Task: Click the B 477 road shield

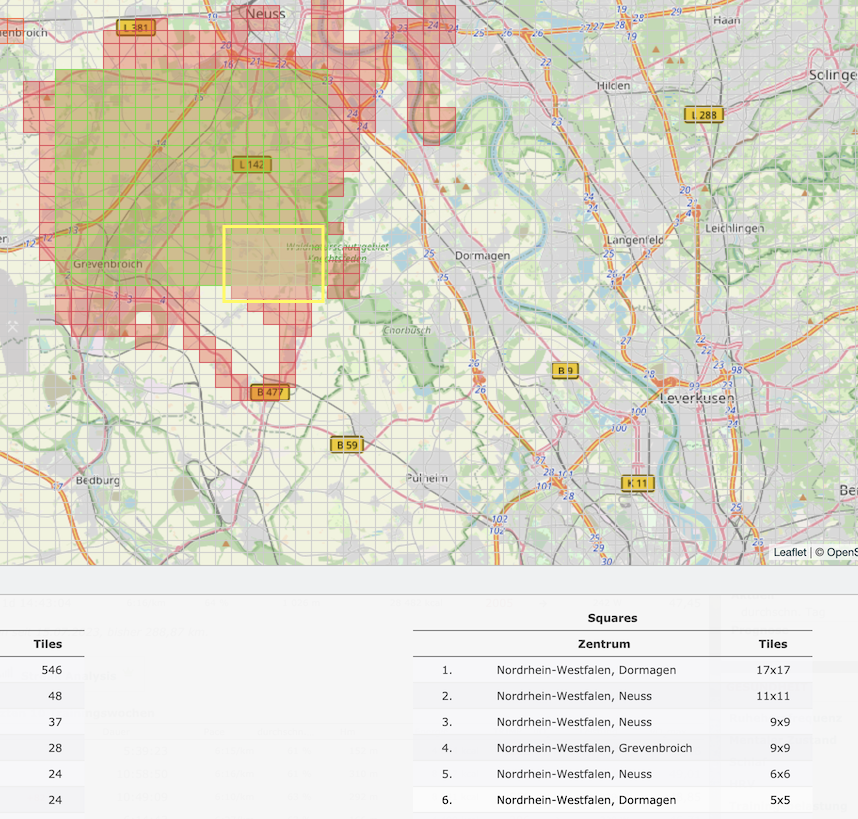Action: point(270,392)
